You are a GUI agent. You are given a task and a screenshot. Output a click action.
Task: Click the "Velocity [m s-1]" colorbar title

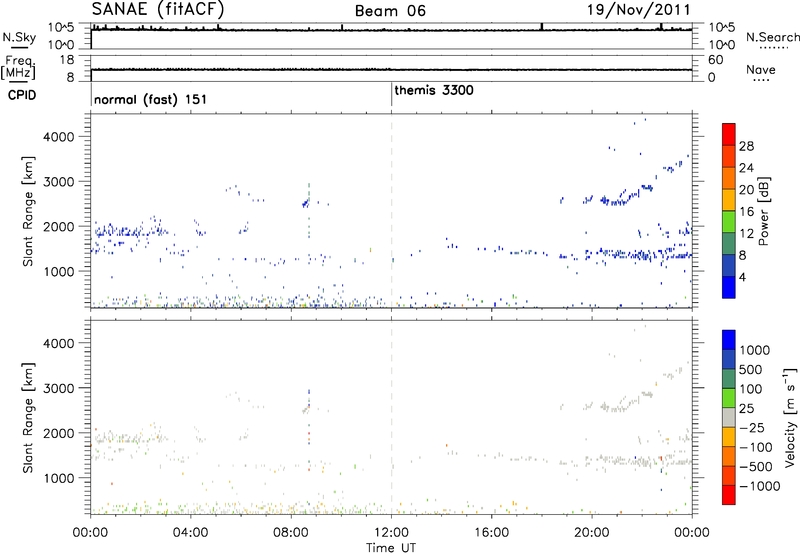pyautogui.click(x=789, y=417)
